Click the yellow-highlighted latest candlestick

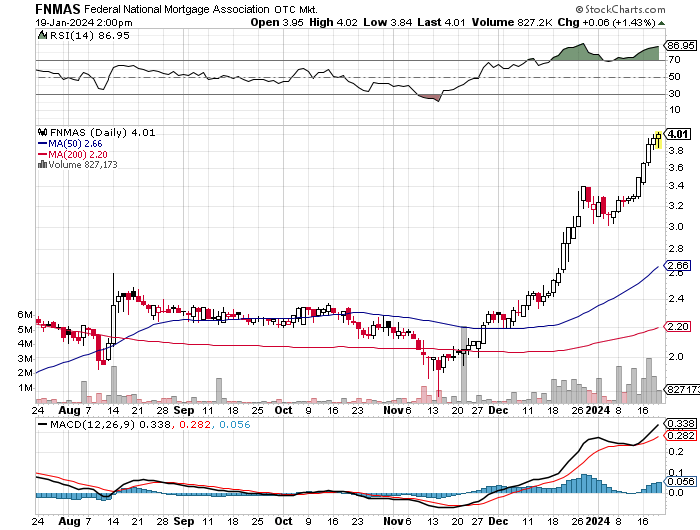(658, 139)
